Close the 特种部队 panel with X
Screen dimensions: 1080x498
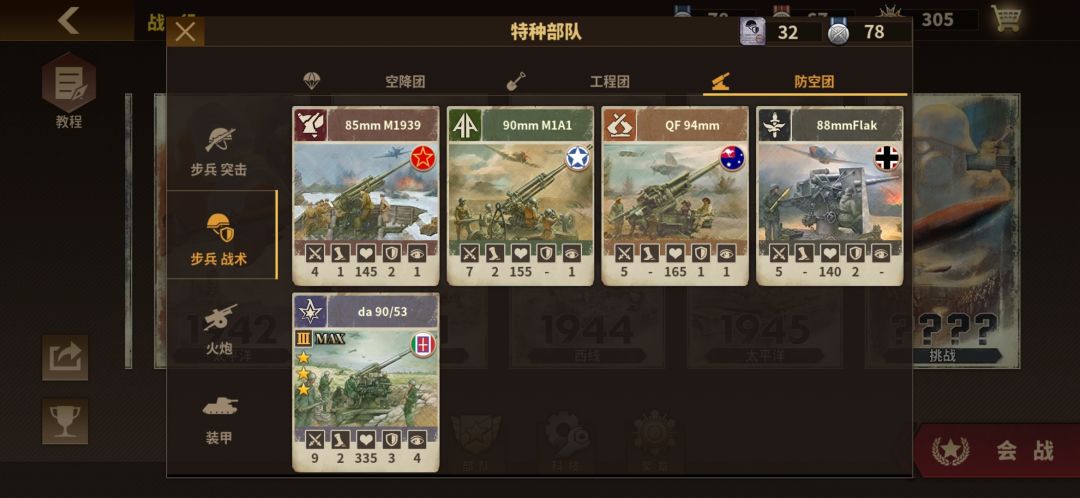point(185,32)
